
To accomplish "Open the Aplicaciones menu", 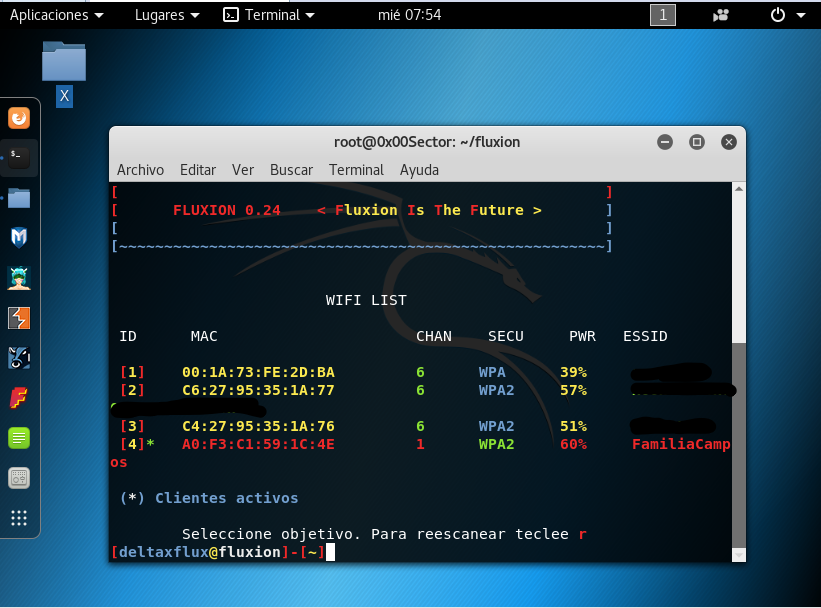I will [57, 15].
